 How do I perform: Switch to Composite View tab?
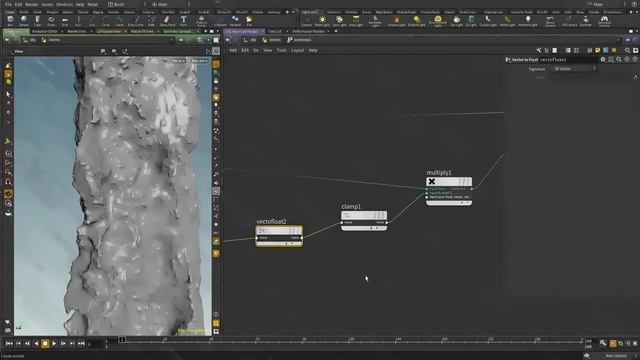(x=109, y=31)
